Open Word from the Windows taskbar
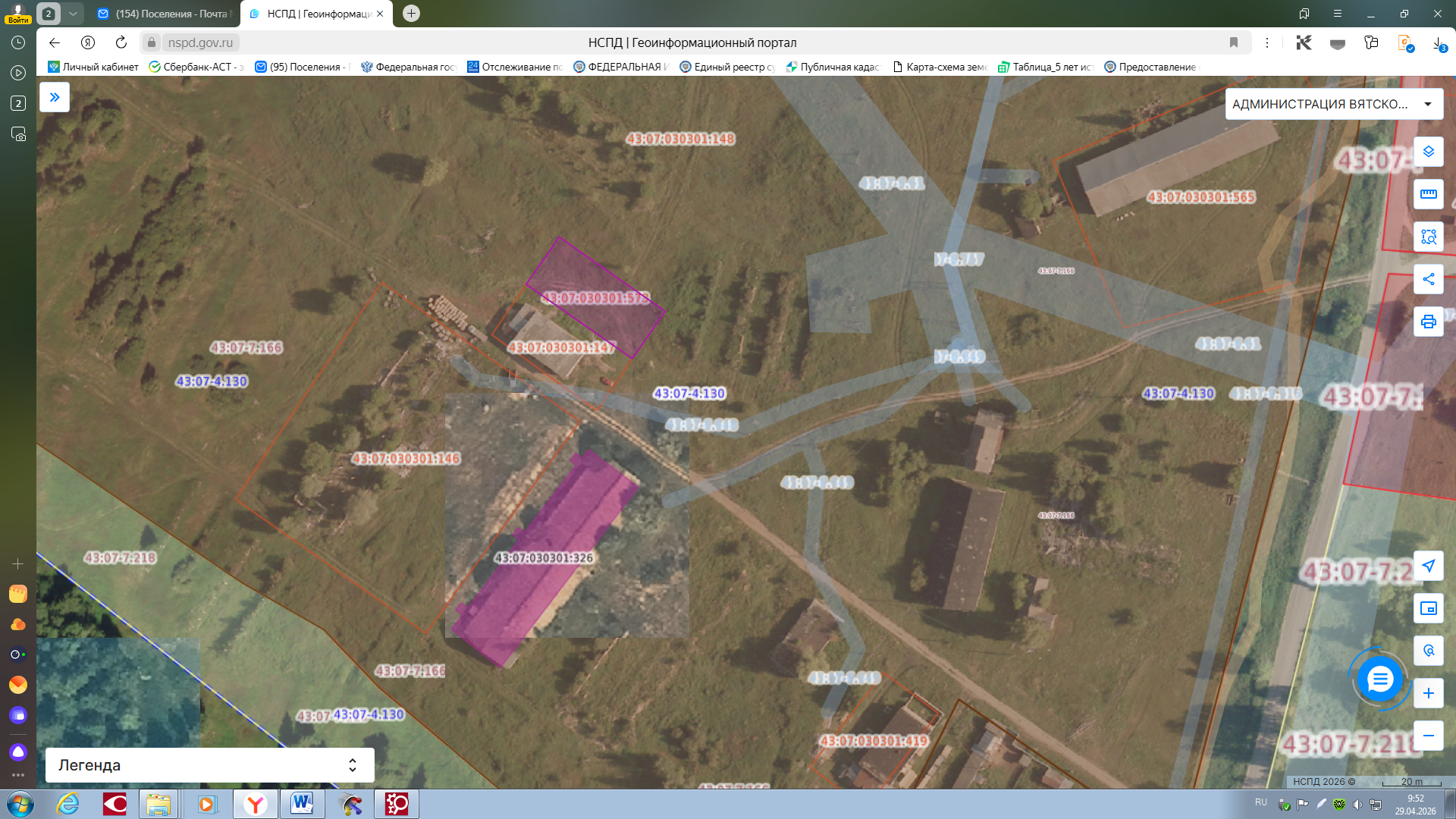 click(x=302, y=804)
